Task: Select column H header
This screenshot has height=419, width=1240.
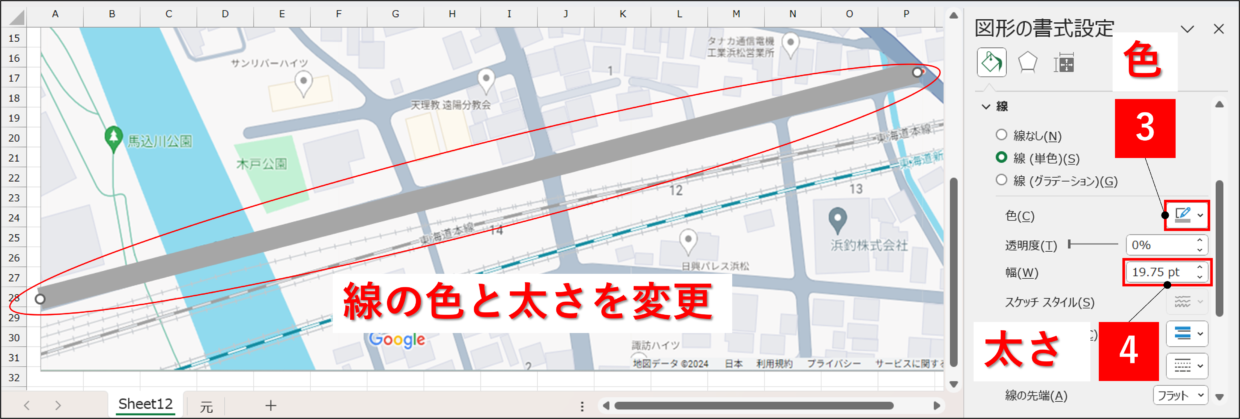Action: click(452, 15)
